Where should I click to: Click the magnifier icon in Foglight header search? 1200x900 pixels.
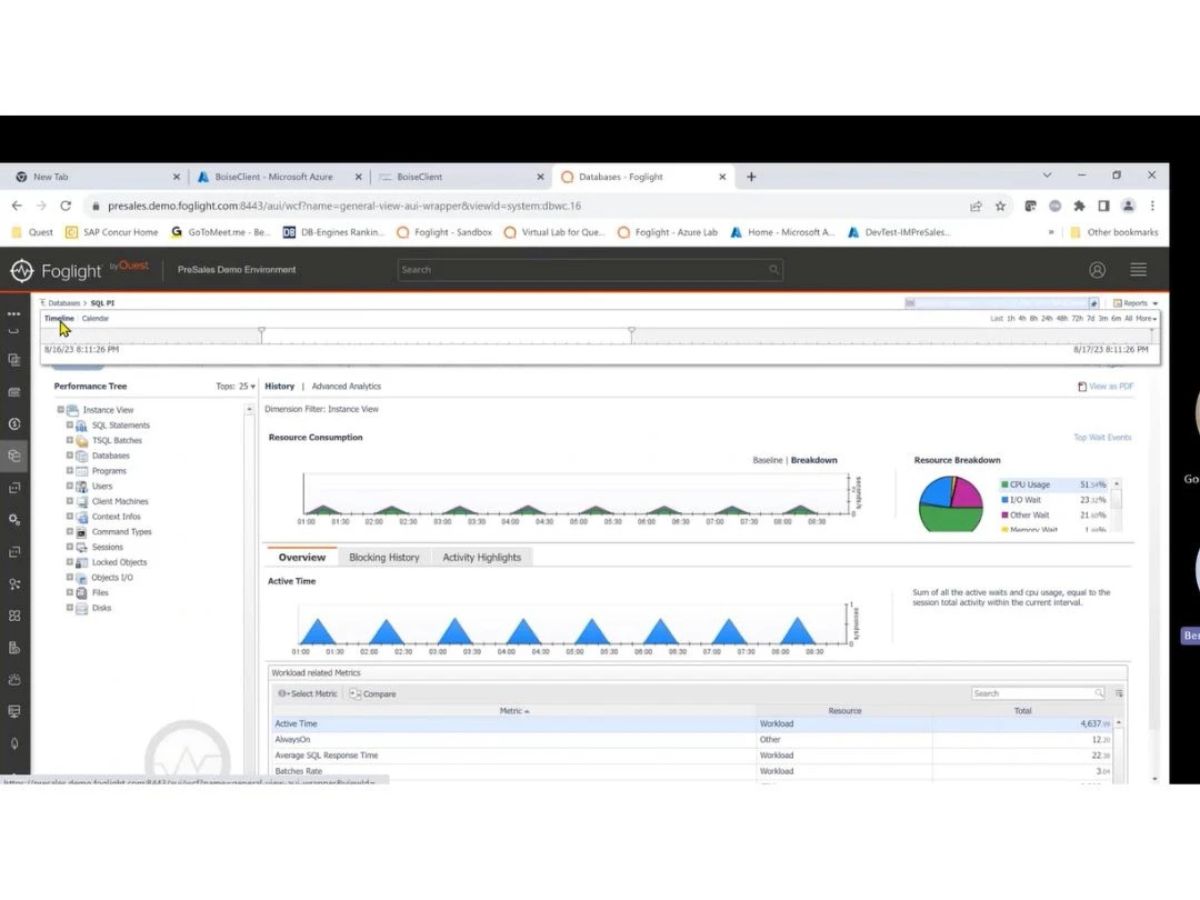(774, 270)
